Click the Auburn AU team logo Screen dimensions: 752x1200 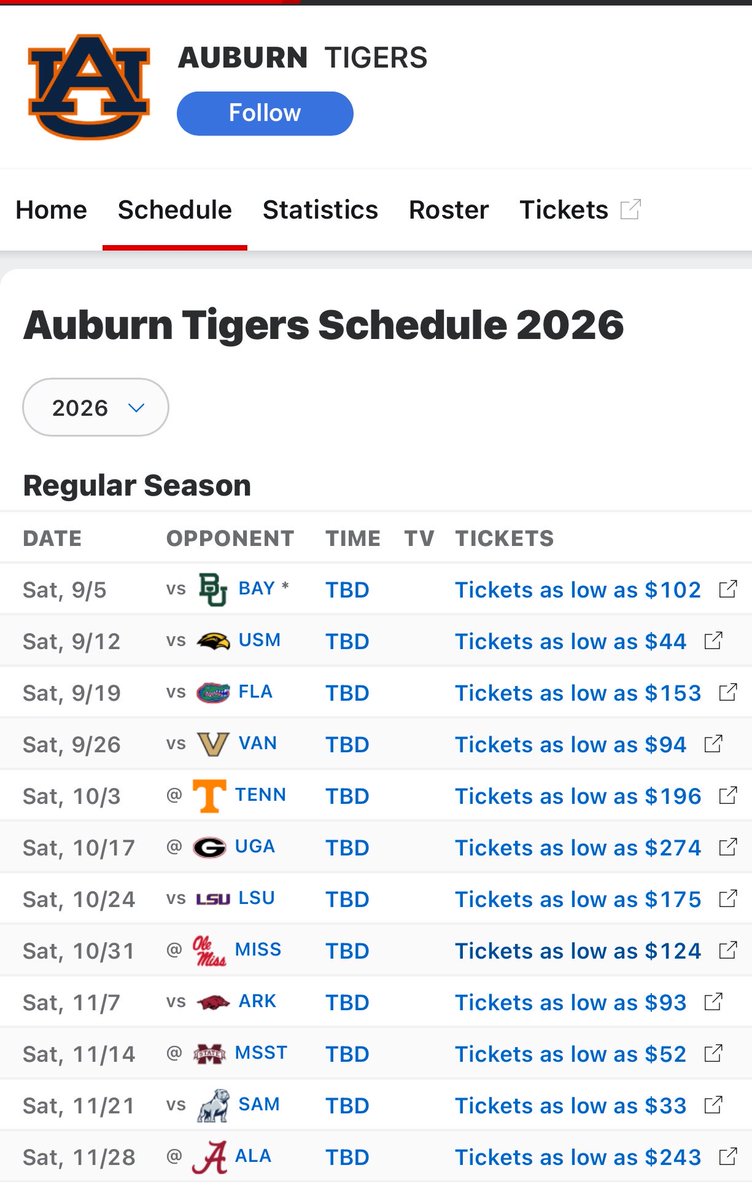(x=89, y=87)
